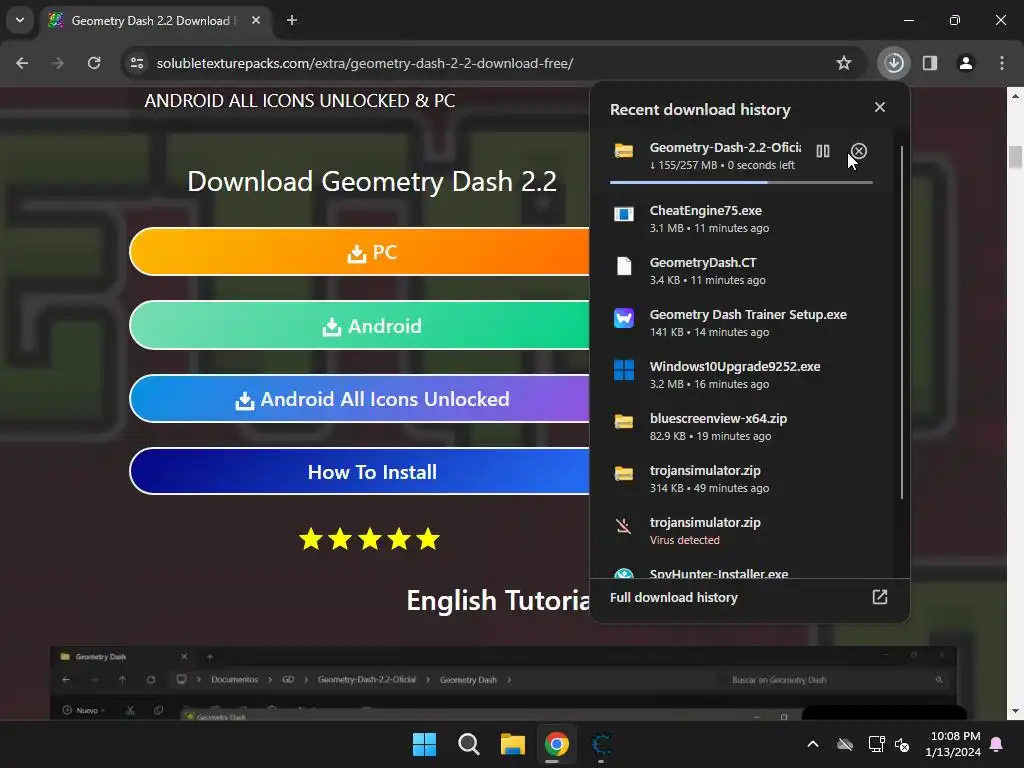
Task: Open full download history external icon
Action: (880, 597)
